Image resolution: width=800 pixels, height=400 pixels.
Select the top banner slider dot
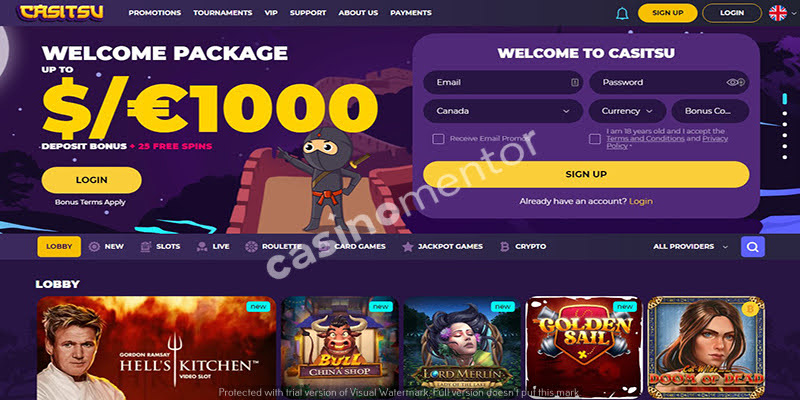pyautogui.click(x=785, y=97)
